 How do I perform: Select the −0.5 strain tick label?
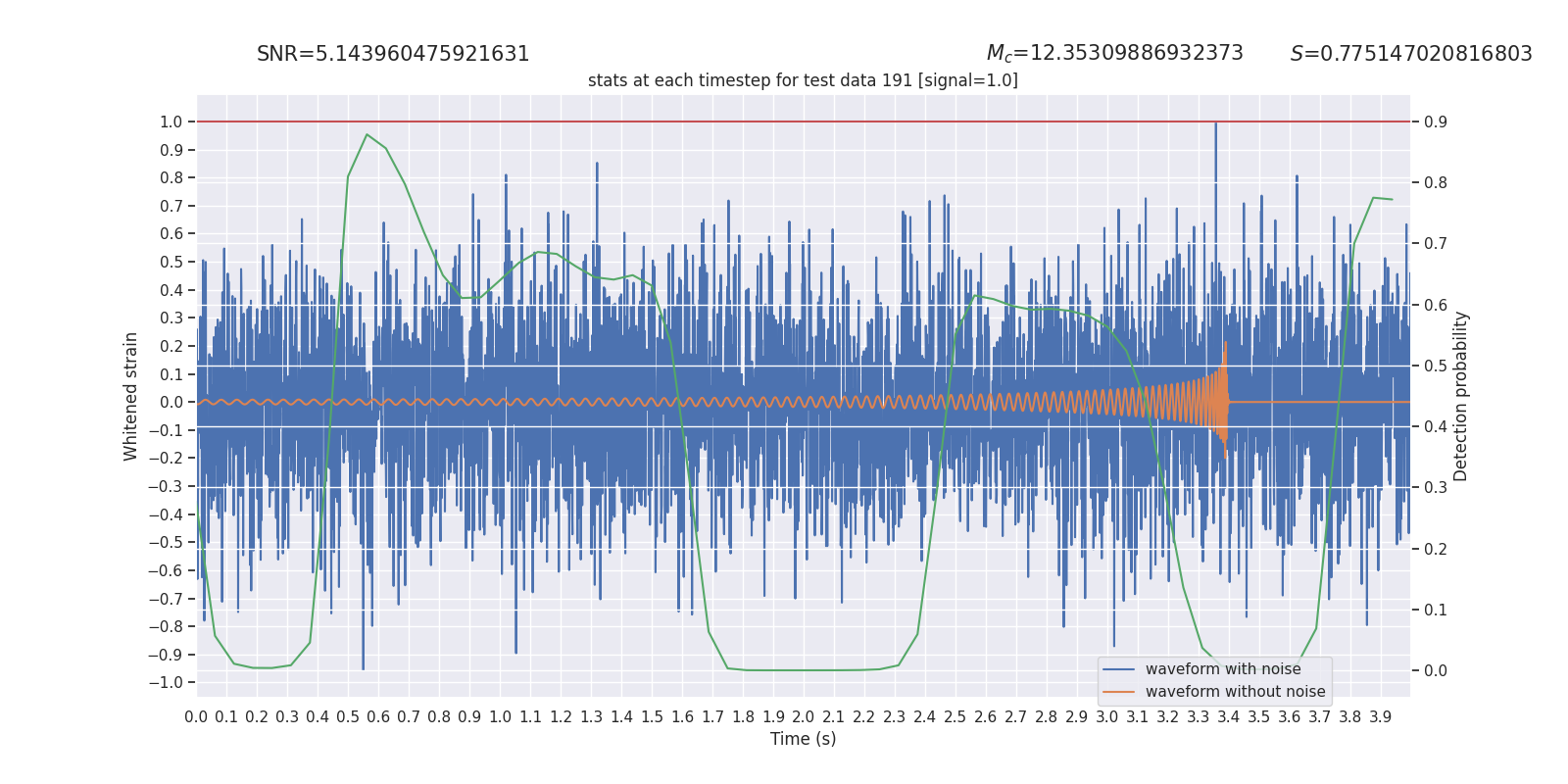pyautogui.click(x=164, y=542)
